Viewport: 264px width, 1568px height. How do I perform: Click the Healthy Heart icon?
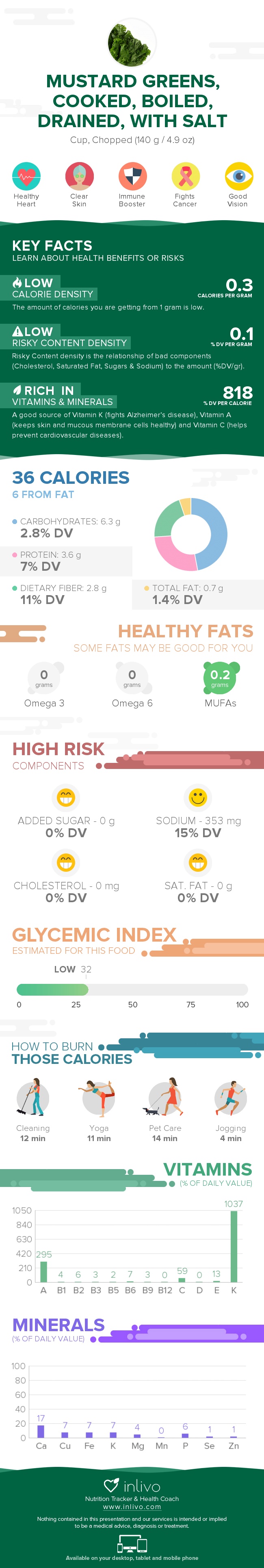(26, 177)
